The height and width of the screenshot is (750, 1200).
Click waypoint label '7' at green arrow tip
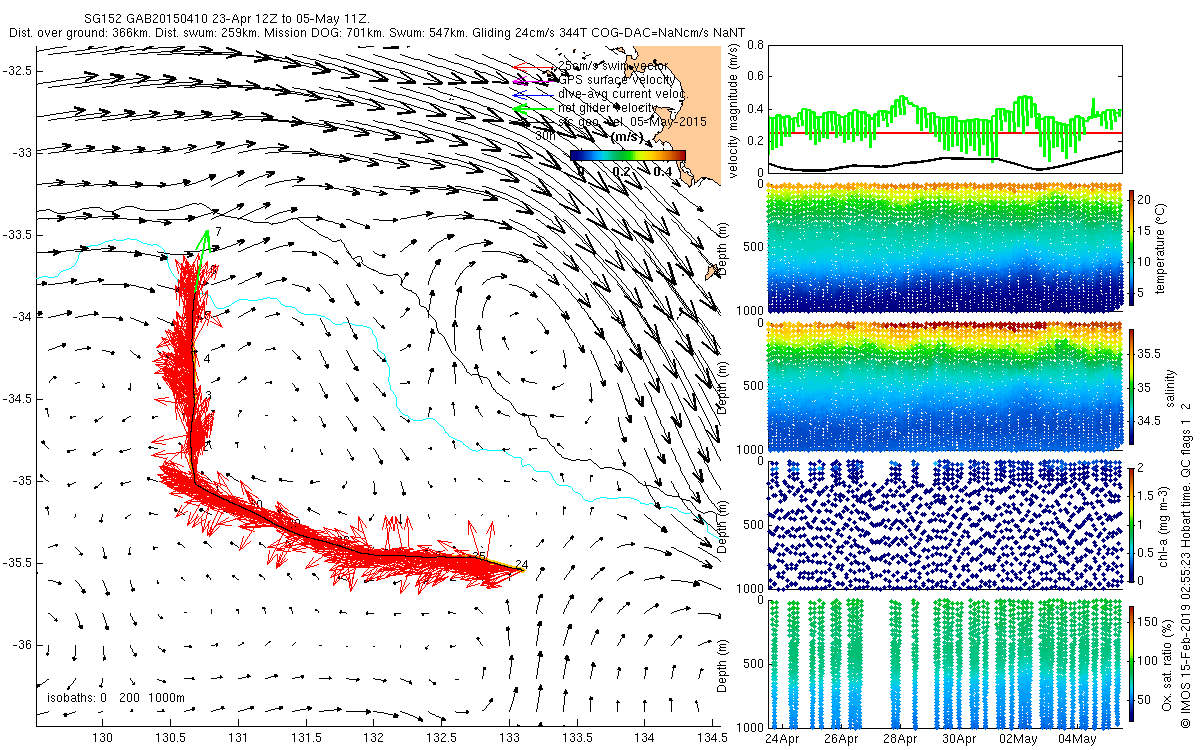tap(218, 231)
